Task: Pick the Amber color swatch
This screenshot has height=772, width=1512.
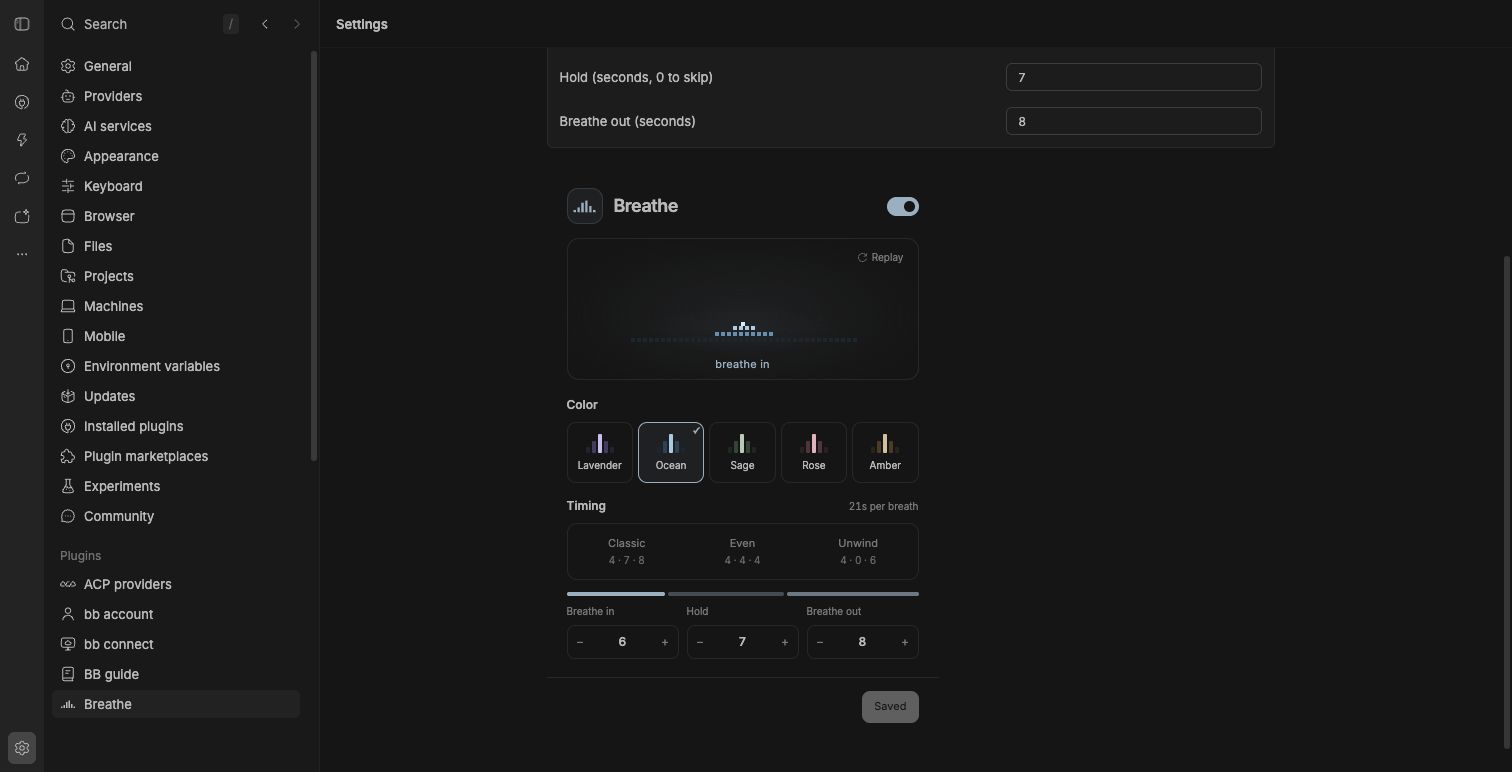Action: click(x=885, y=452)
